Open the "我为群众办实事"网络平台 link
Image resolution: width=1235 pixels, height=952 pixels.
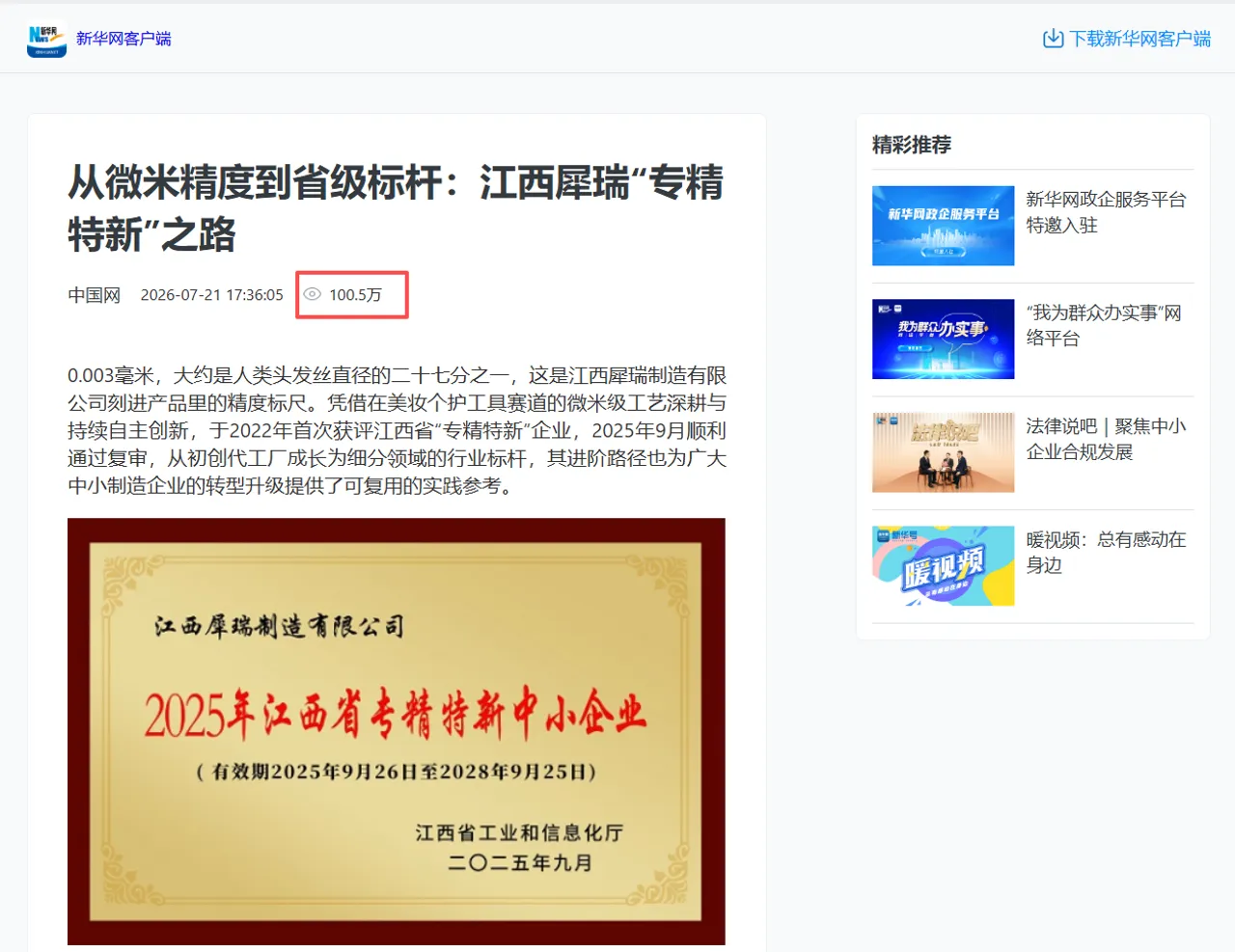(1104, 325)
